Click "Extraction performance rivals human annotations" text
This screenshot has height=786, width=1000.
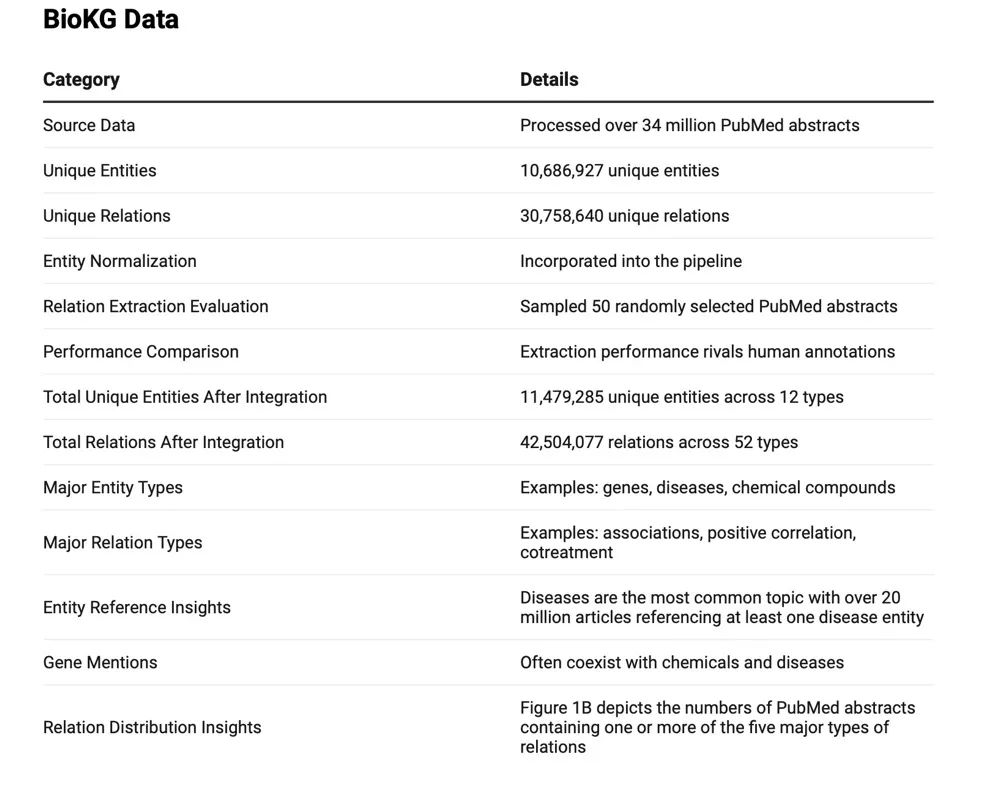(x=707, y=351)
